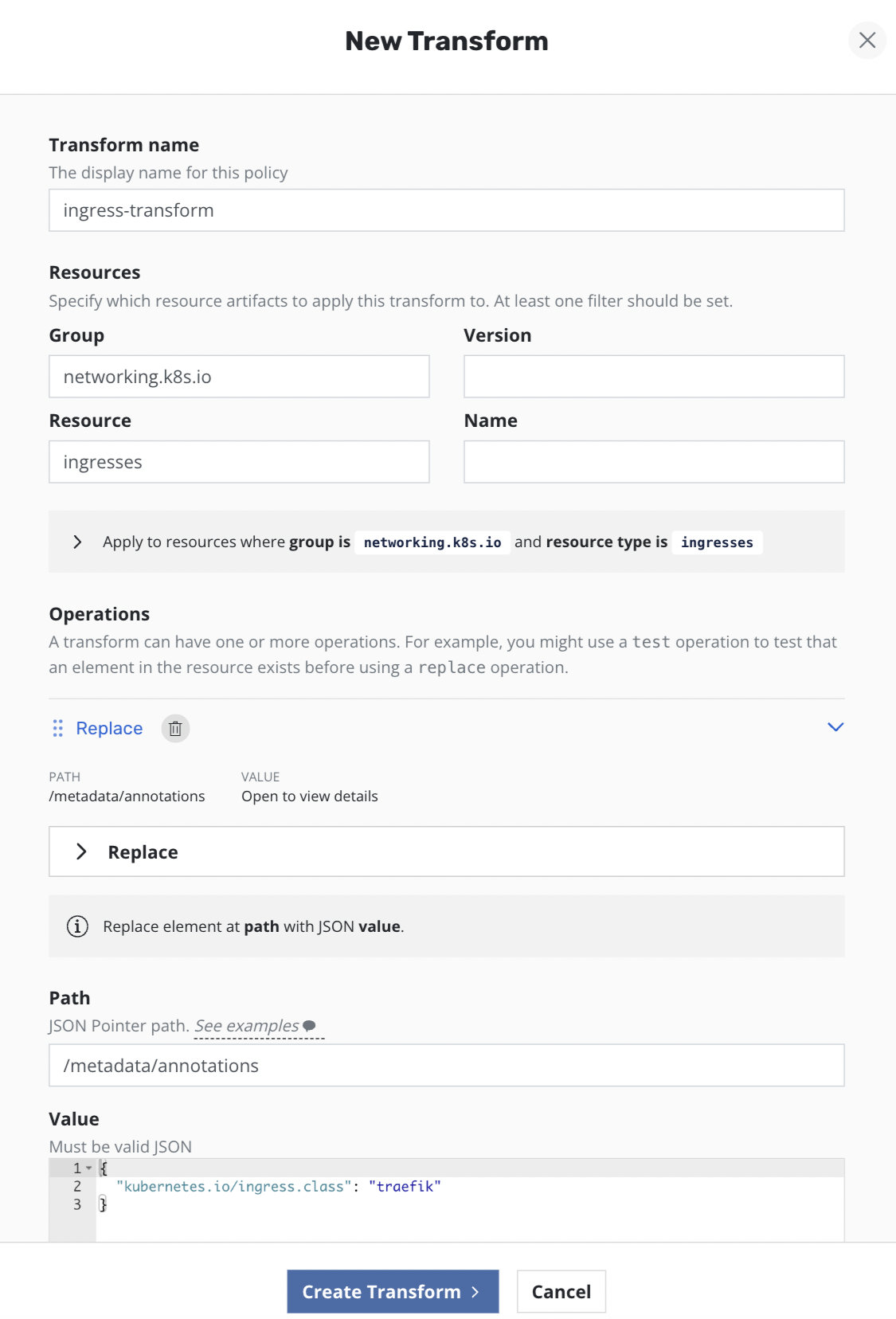Expand the resource filter summary chevron
The image size is (896, 1319).
(77, 542)
